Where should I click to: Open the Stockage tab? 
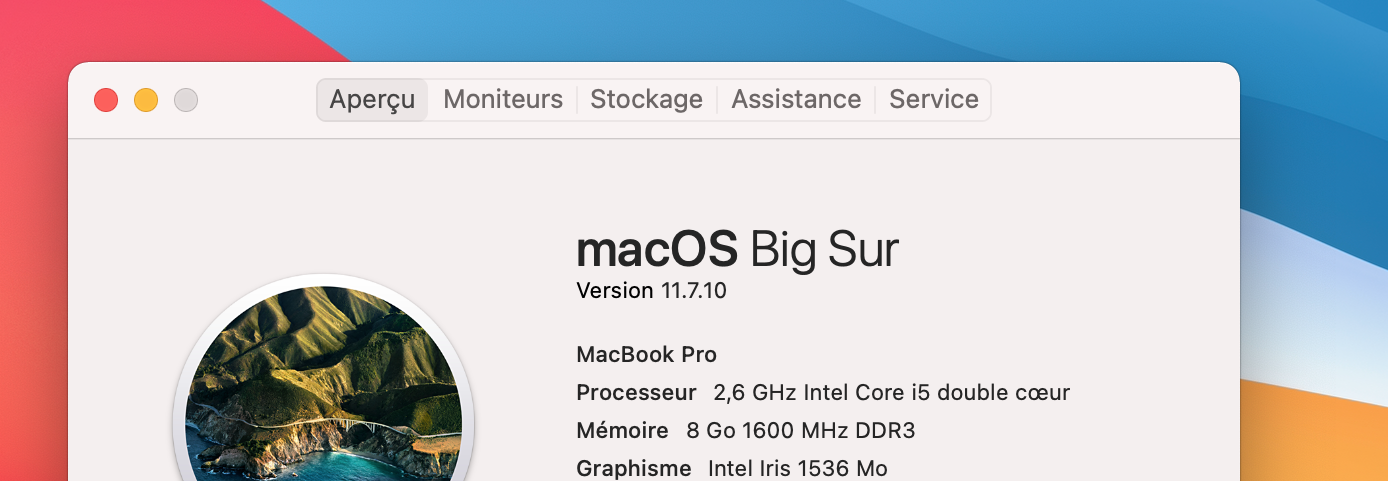click(646, 100)
